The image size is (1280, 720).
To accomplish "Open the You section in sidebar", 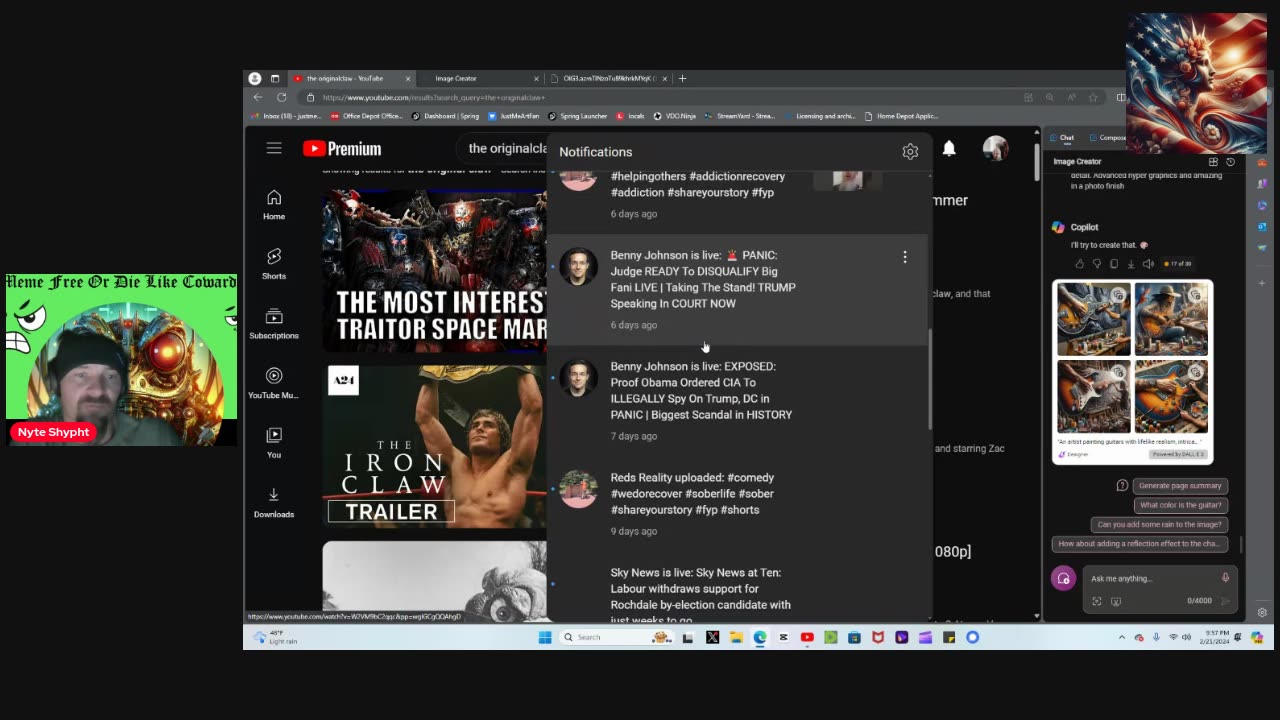I will [x=274, y=442].
